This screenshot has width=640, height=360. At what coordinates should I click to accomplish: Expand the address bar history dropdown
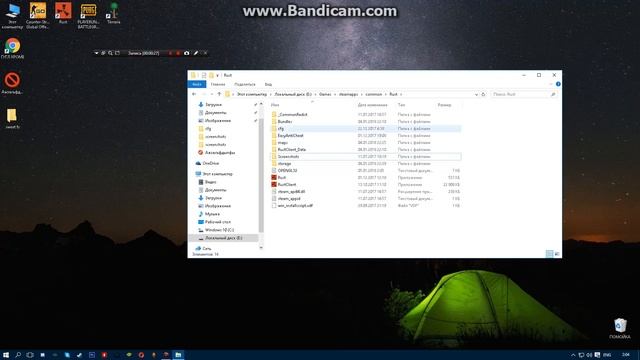[x=476, y=94]
